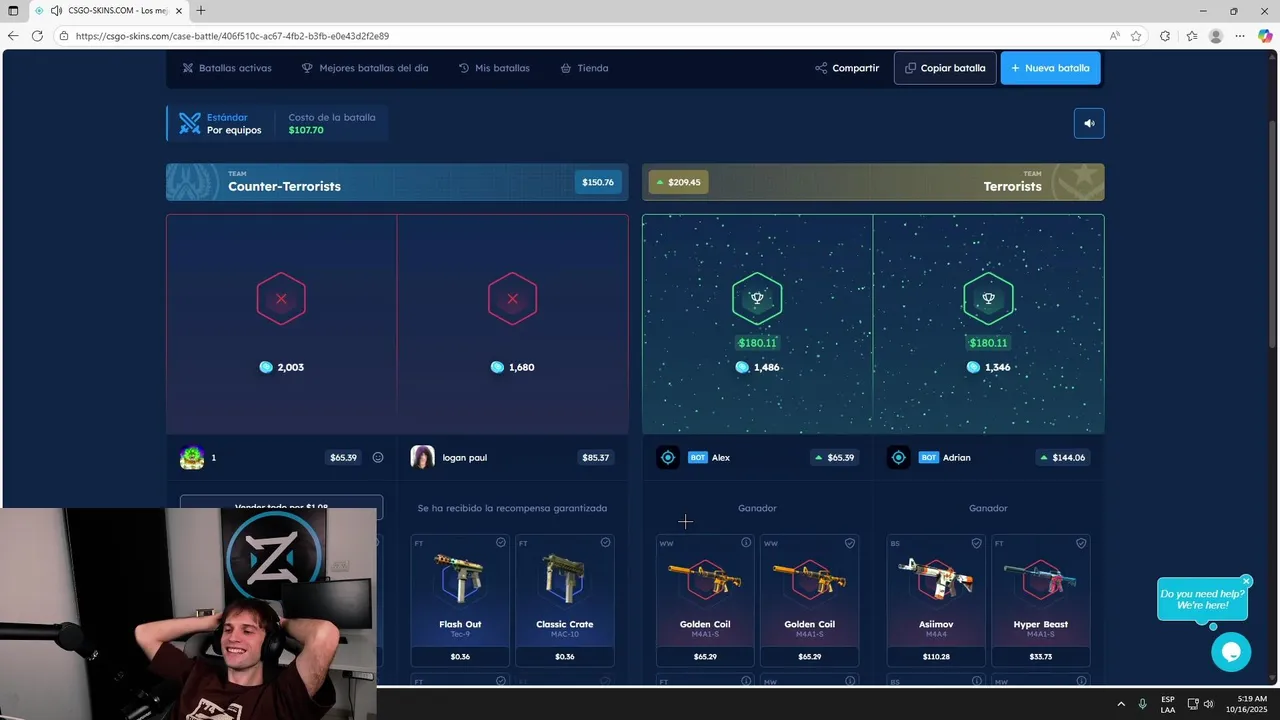Click player 1's green avatar
The width and height of the screenshot is (1280, 720).
pyautogui.click(x=192, y=457)
